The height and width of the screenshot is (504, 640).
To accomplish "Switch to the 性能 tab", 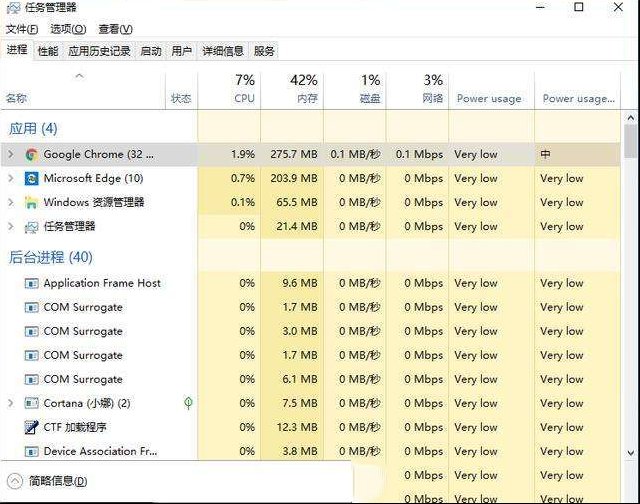I will pos(48,51).
